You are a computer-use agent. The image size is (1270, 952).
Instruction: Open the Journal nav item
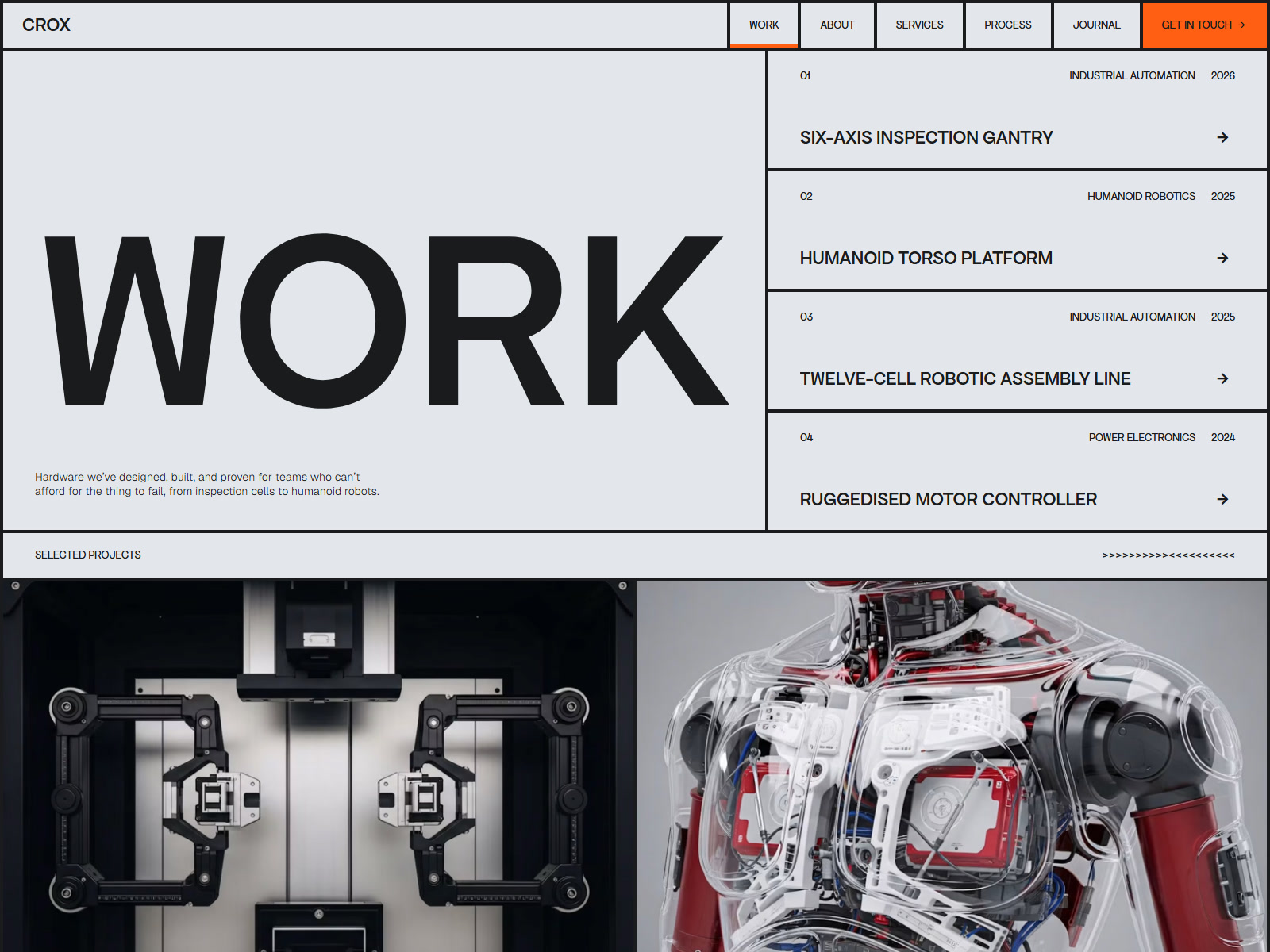coord(1096,25)
